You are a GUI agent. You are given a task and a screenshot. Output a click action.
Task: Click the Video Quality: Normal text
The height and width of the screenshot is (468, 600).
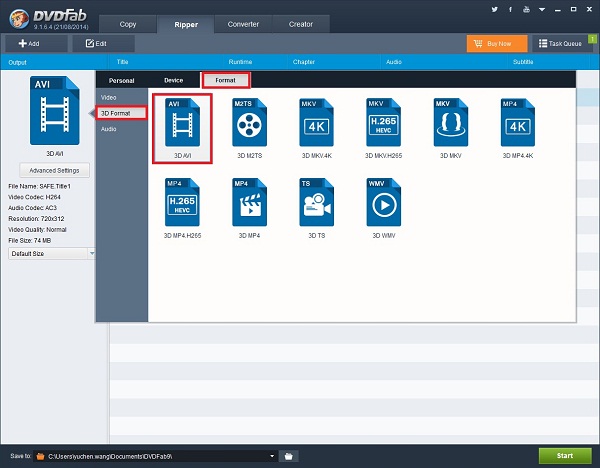pos(38,230)
